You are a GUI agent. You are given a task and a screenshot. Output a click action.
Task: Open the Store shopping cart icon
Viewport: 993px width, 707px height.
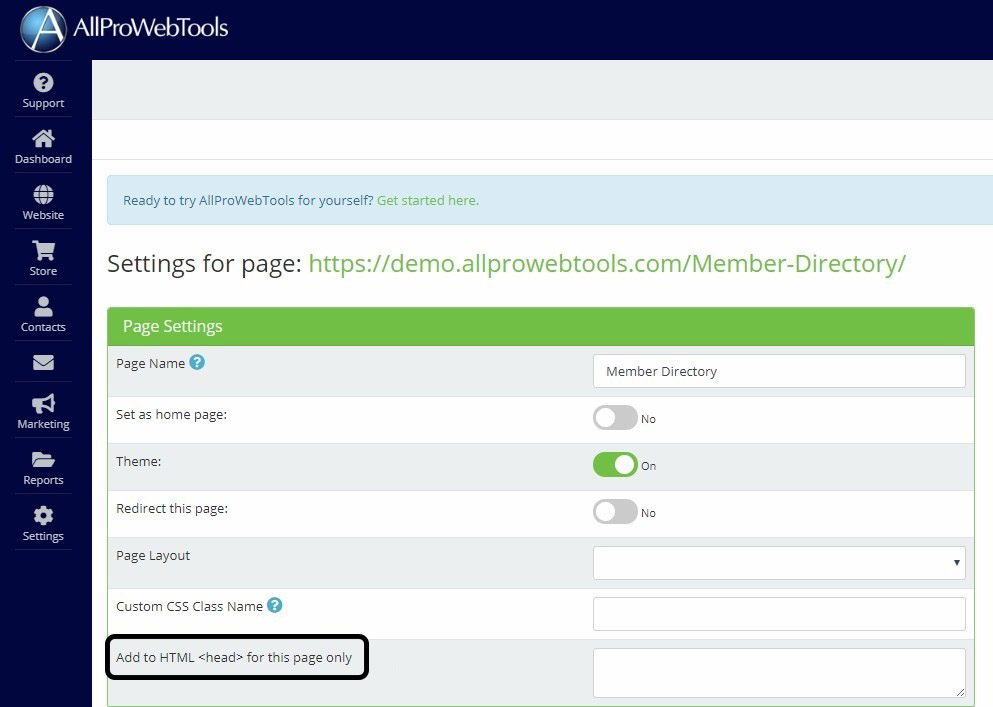point(43,250)
